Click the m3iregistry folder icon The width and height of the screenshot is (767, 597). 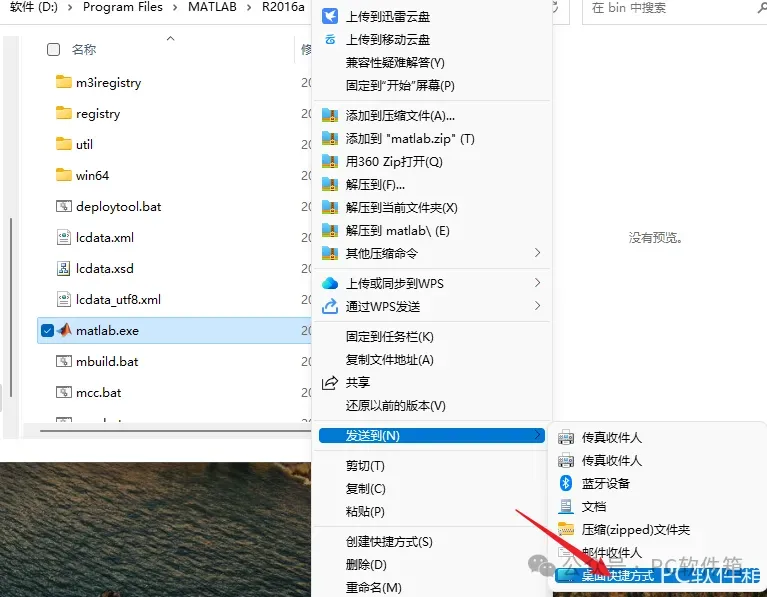point(64,82)
